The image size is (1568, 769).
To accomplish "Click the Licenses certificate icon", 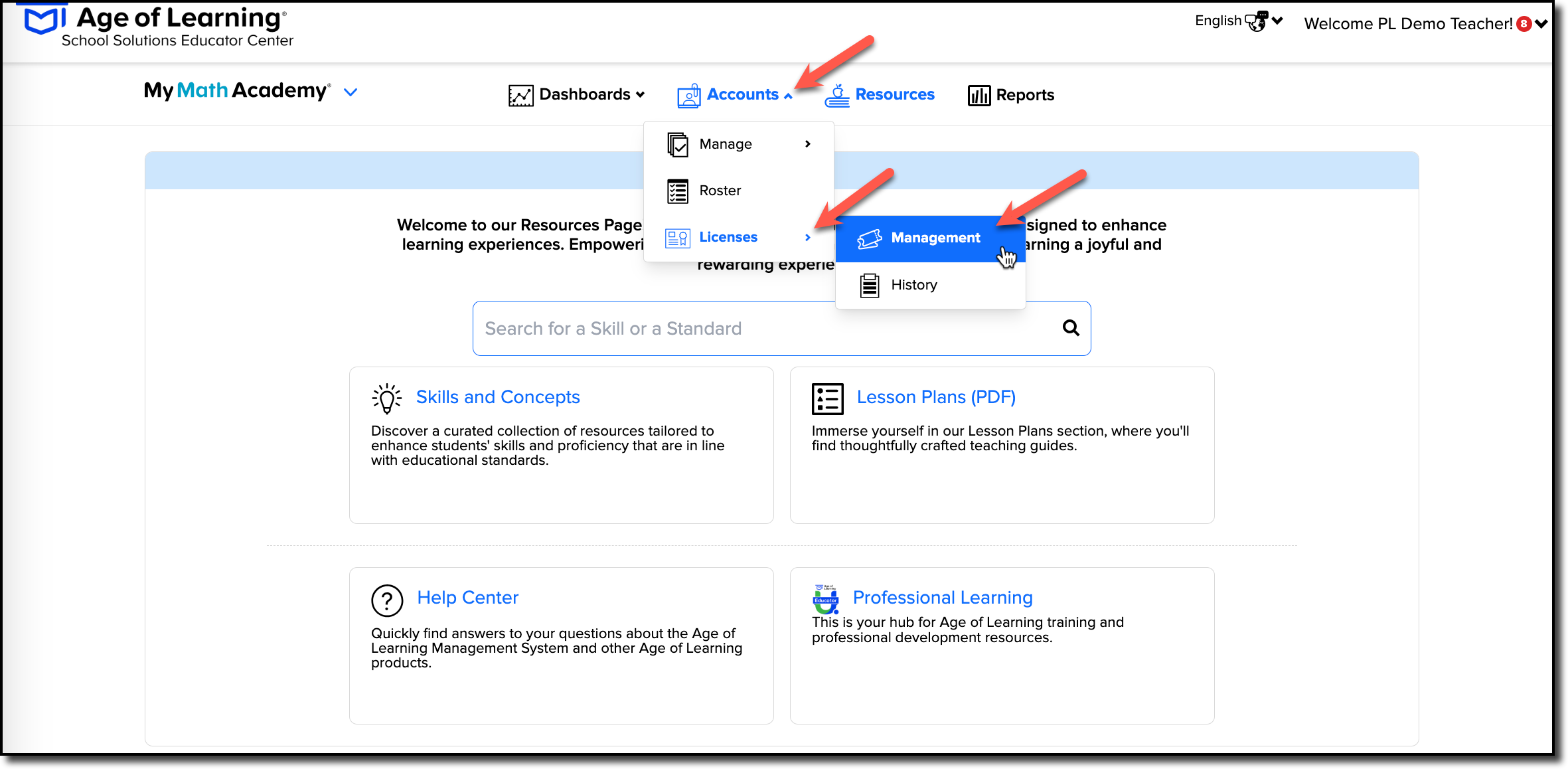I will point(678,238).
